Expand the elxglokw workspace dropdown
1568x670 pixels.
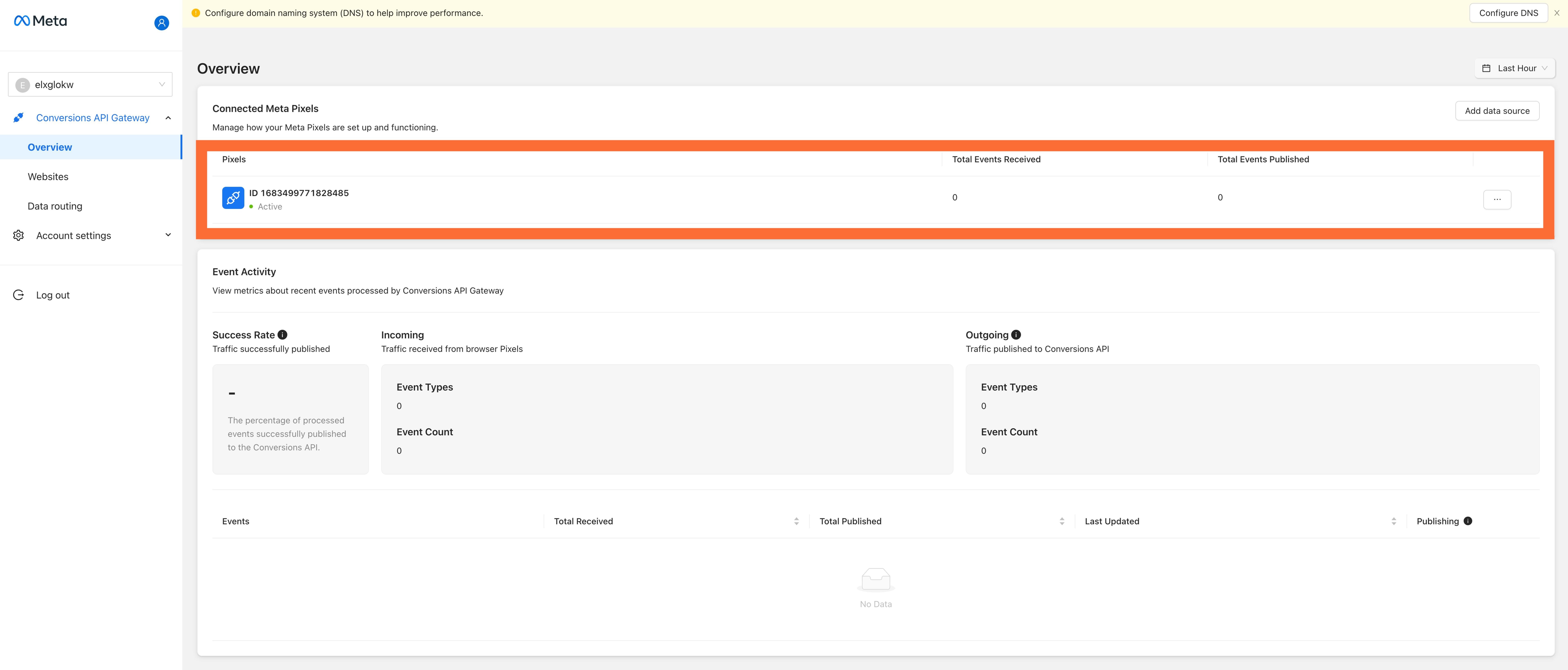90,84
